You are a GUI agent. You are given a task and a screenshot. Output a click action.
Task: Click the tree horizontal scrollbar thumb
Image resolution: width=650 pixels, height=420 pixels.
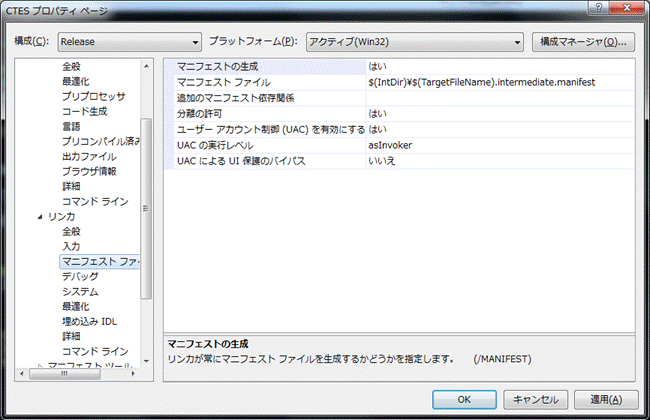pyautogui.click(x=65, y=374)
